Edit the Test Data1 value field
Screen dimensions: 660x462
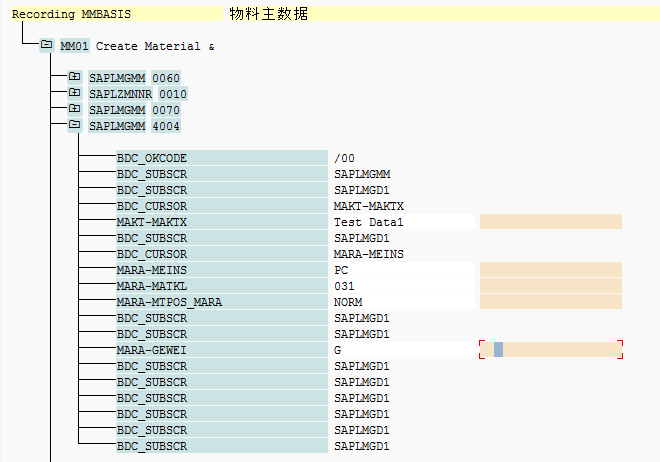(x=404, y=222)
